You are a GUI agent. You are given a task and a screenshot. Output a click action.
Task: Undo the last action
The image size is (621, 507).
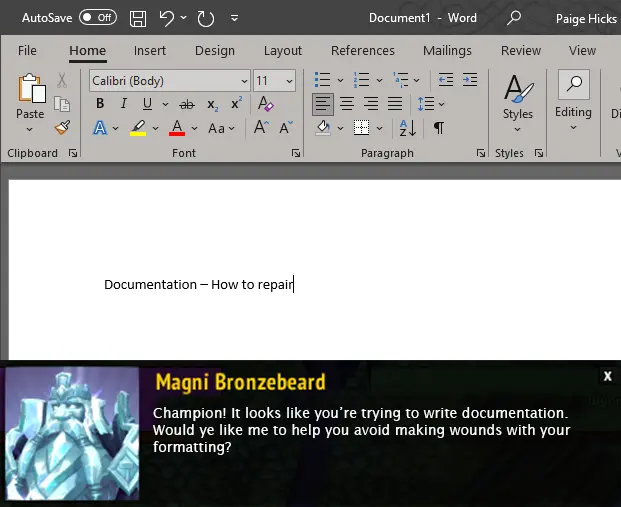(x=167, y=18)
